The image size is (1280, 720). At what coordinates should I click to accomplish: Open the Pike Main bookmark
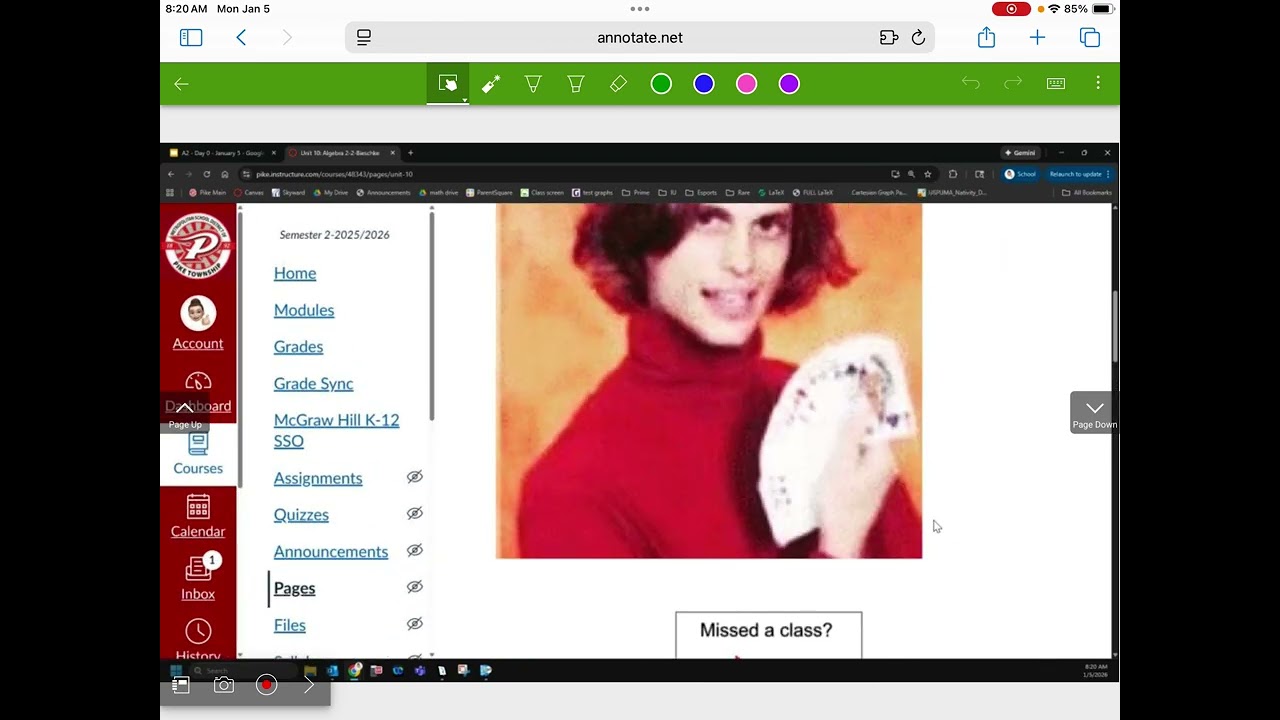coord(207,192)
